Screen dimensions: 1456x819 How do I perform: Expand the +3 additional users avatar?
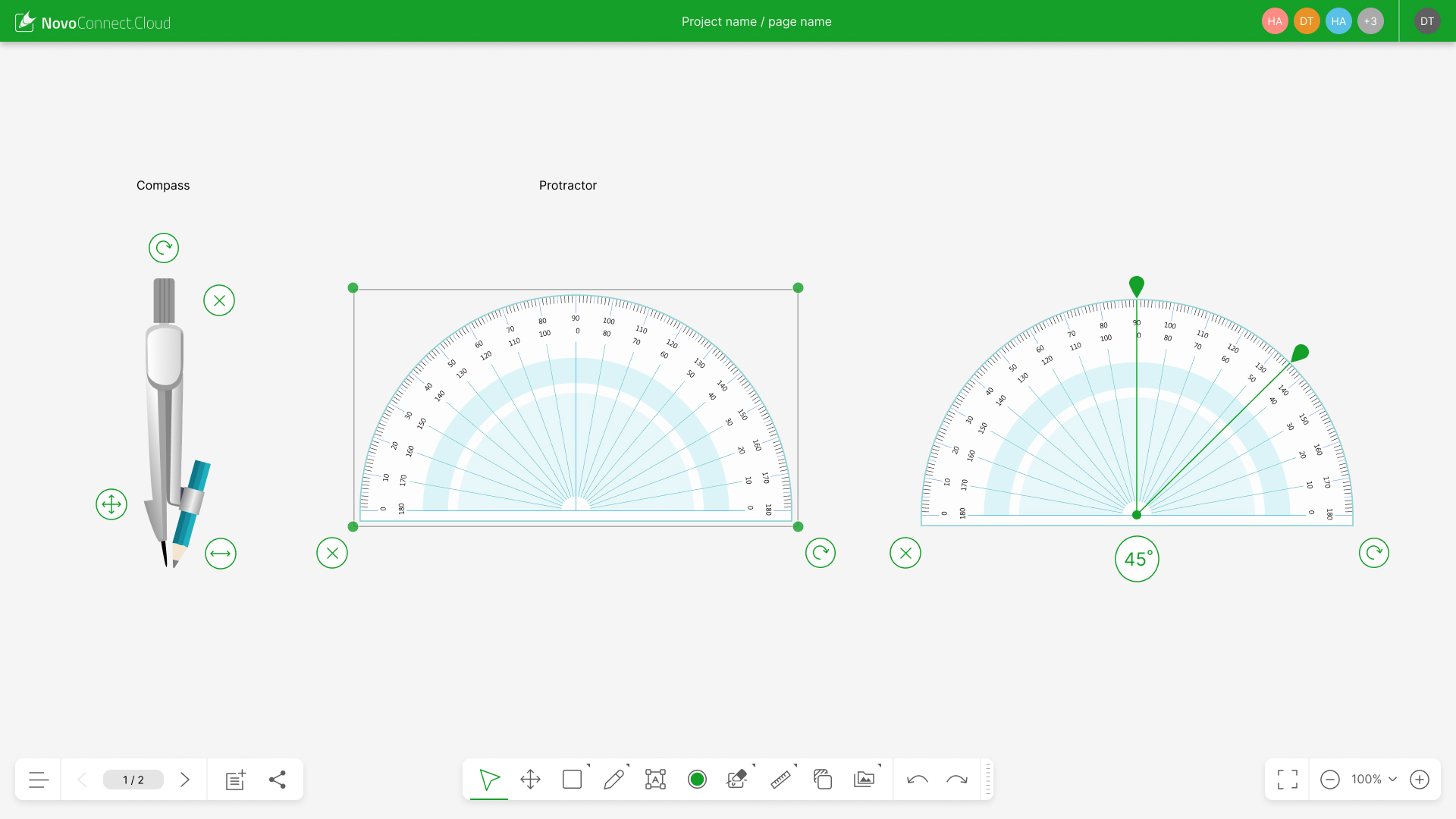1370,21
